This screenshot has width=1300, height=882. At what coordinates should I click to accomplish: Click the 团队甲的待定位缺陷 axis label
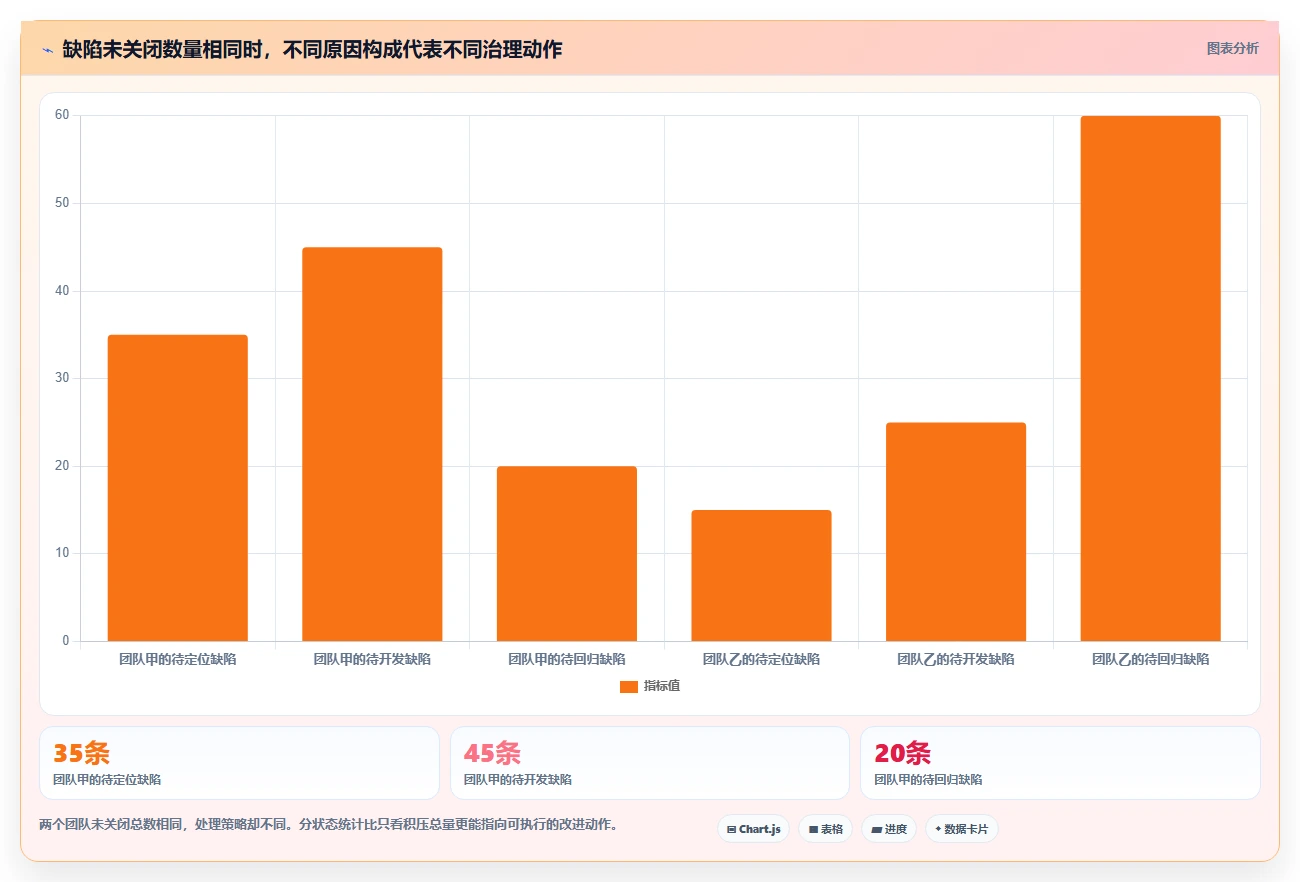[x=178, y=659]
